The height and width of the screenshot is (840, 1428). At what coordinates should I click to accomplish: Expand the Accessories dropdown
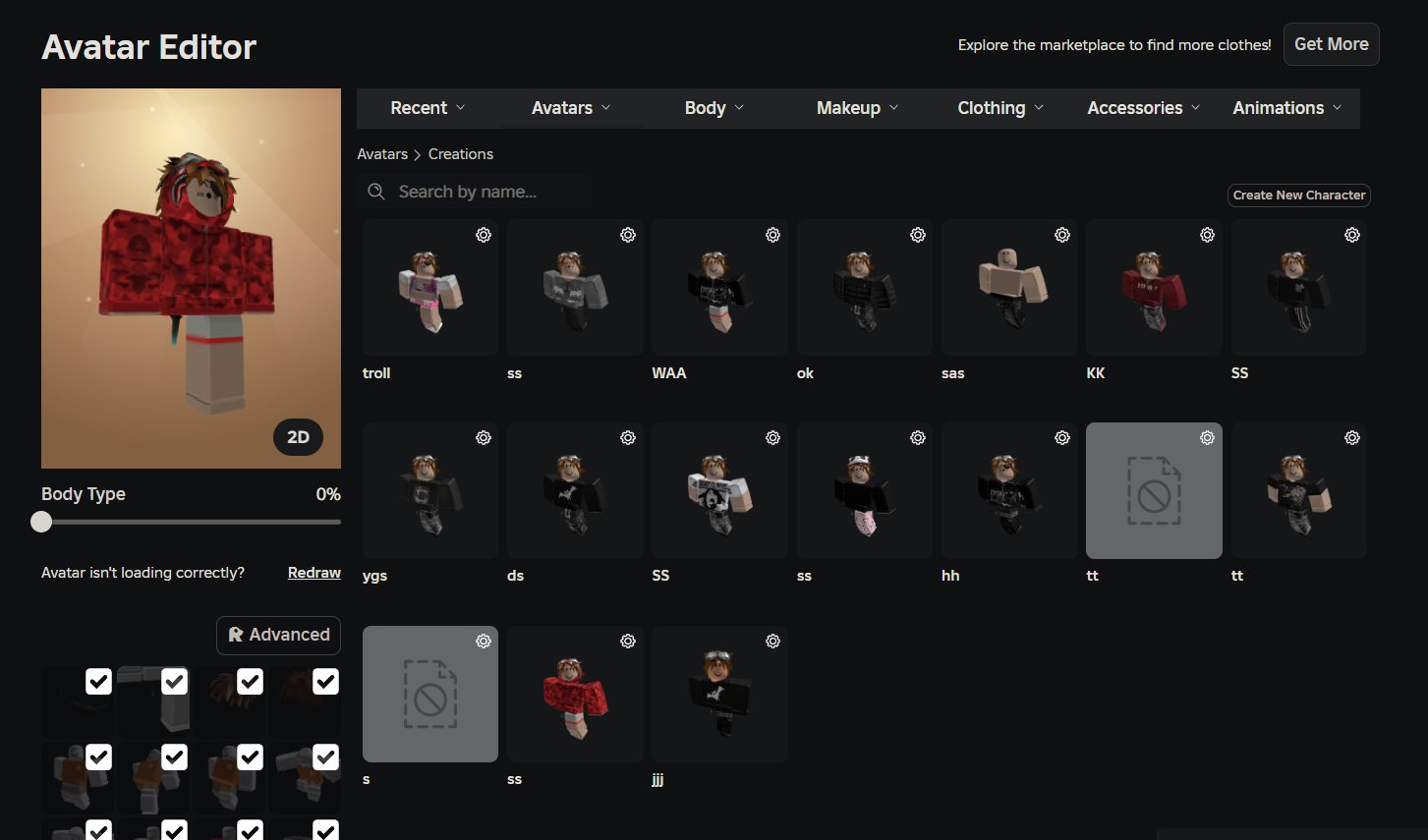point(1144,108)
